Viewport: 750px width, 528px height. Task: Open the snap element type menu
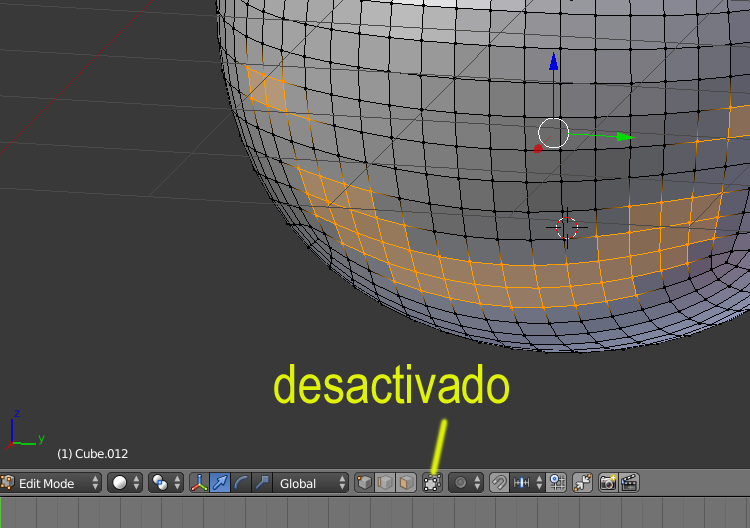point(526,483)
